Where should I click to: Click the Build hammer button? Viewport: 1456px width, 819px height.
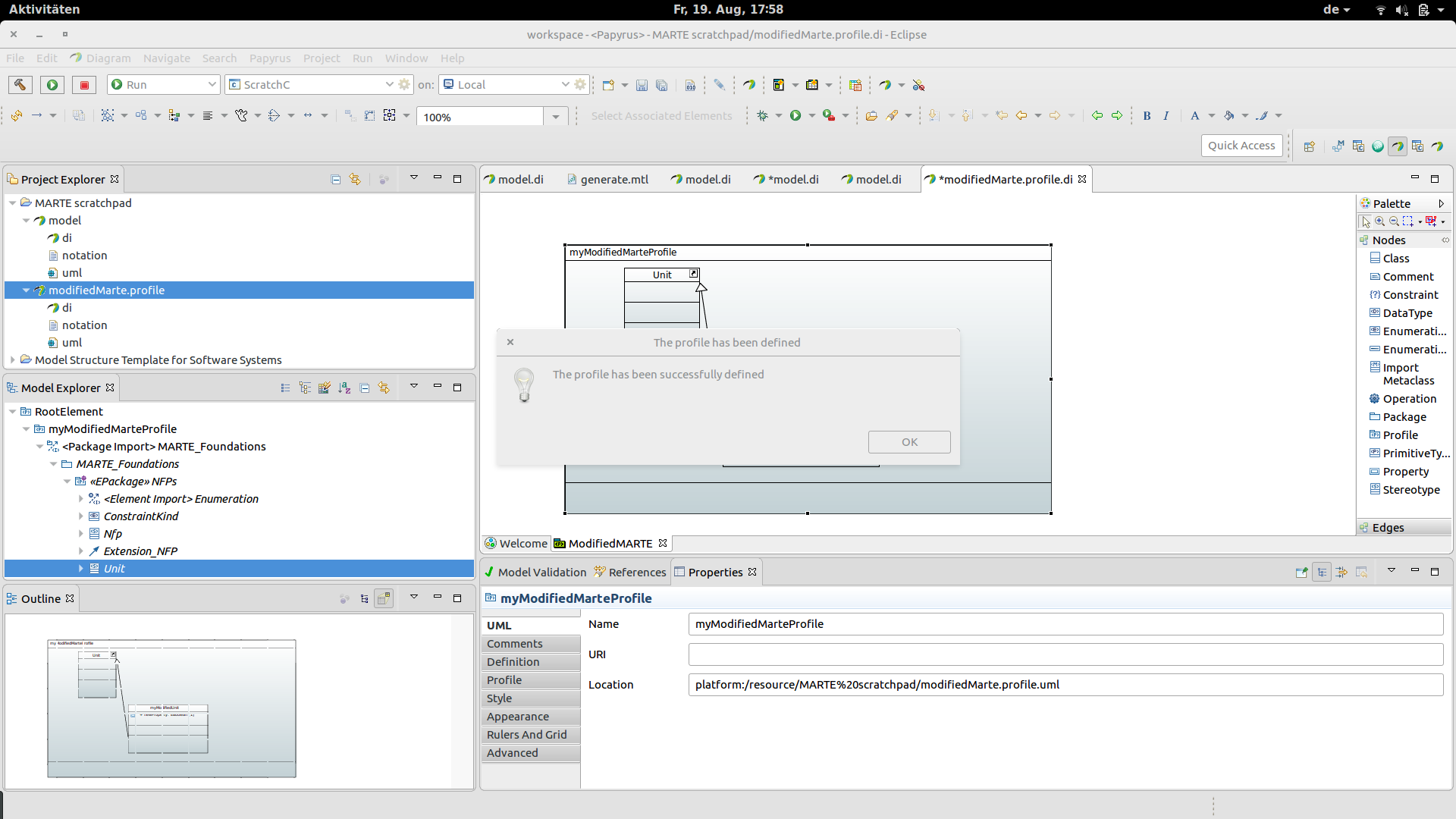tap(20, 85)
